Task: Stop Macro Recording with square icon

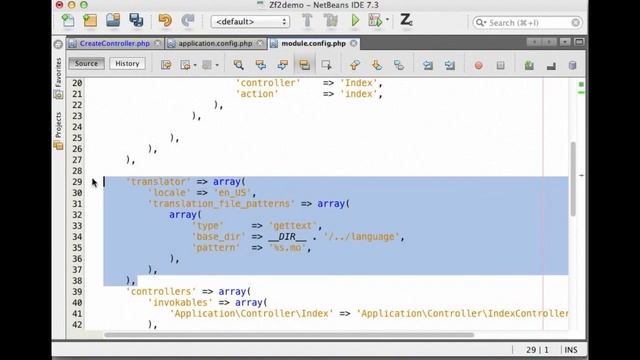Action: point(500,65)
